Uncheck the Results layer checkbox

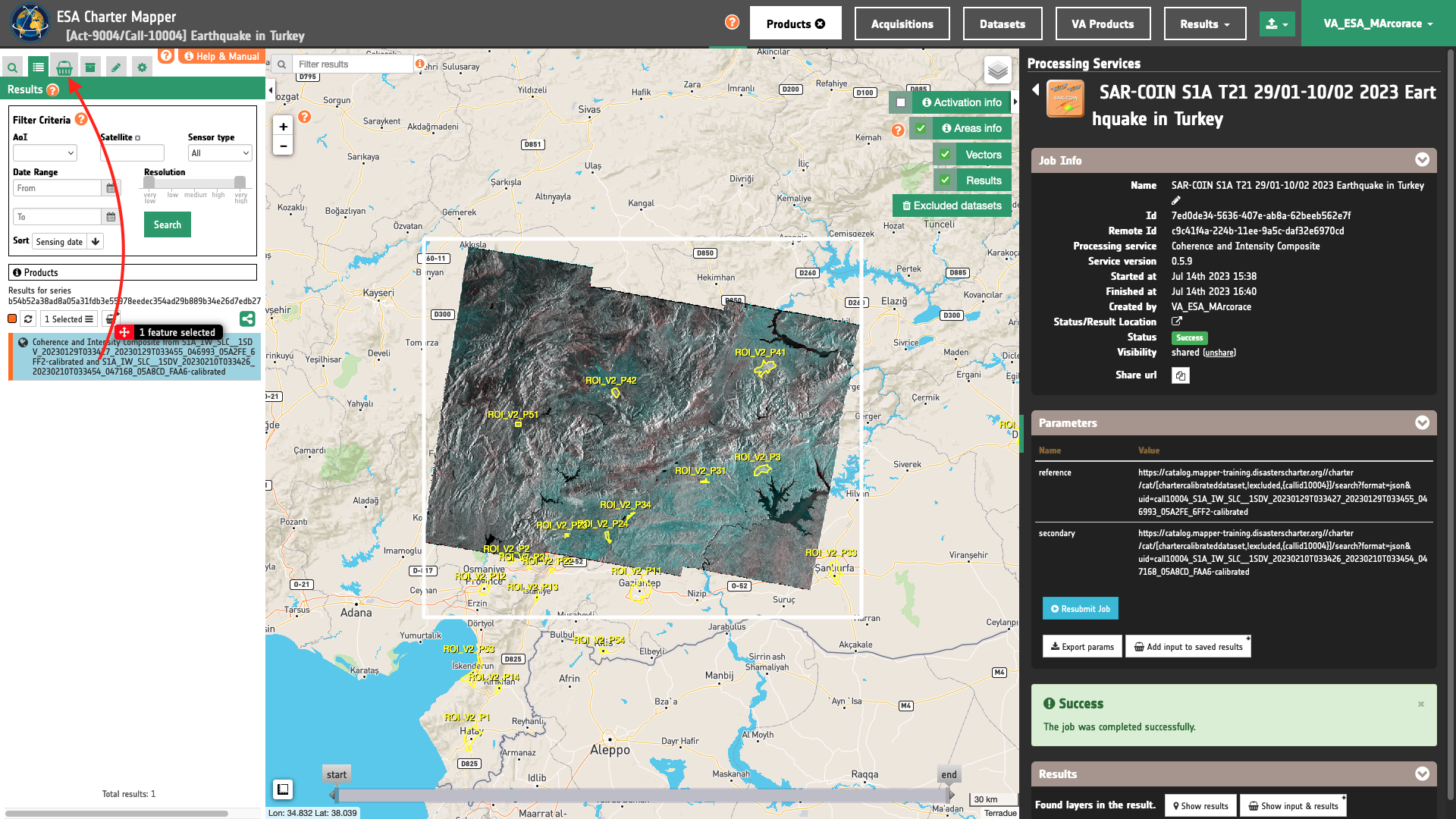(945, 180)
